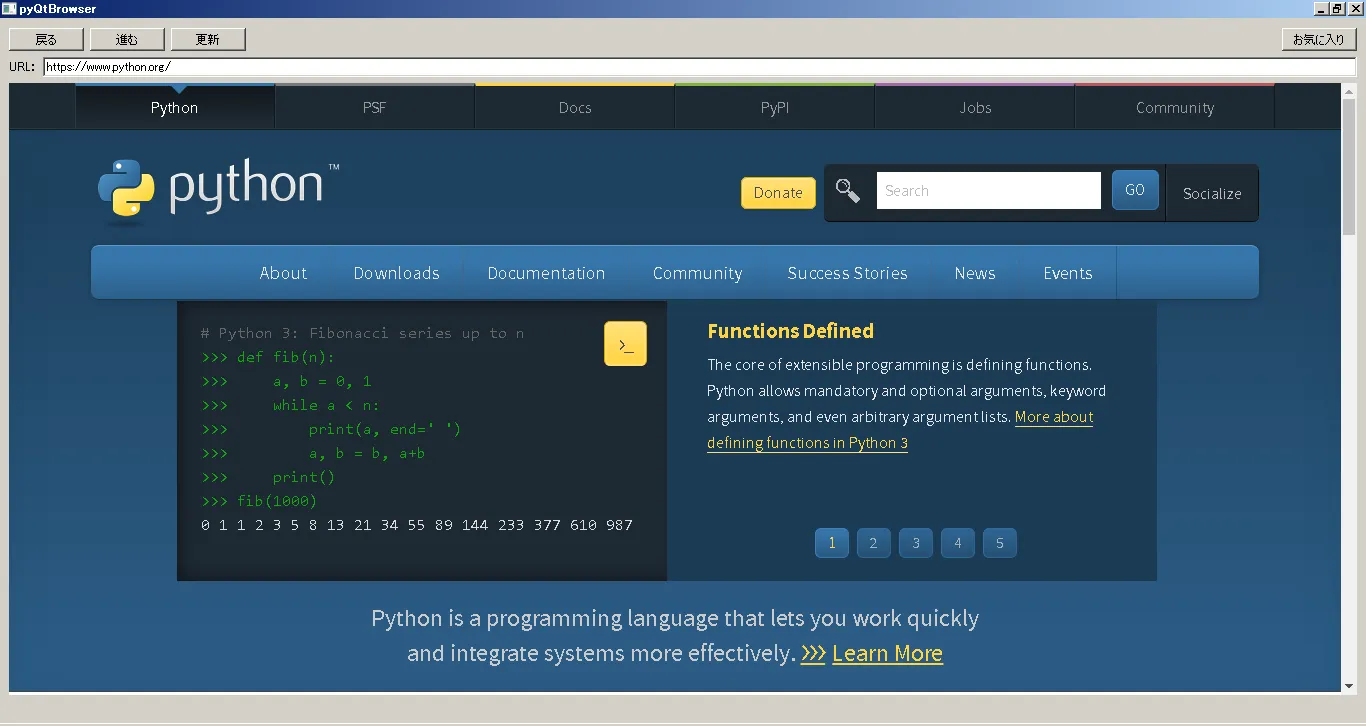This screenshot has width=1366, height=726.
Task: Open the Success Stories navigation menu
Action: pyautogui.click(x=847, y=272)
